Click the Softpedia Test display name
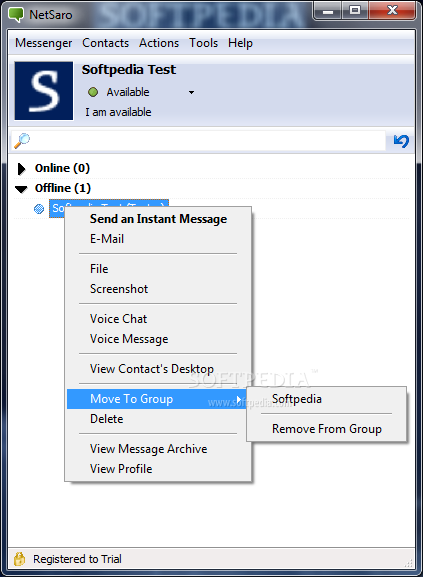The width and height of the screenshot is (423, 577). tap(129, 70)
